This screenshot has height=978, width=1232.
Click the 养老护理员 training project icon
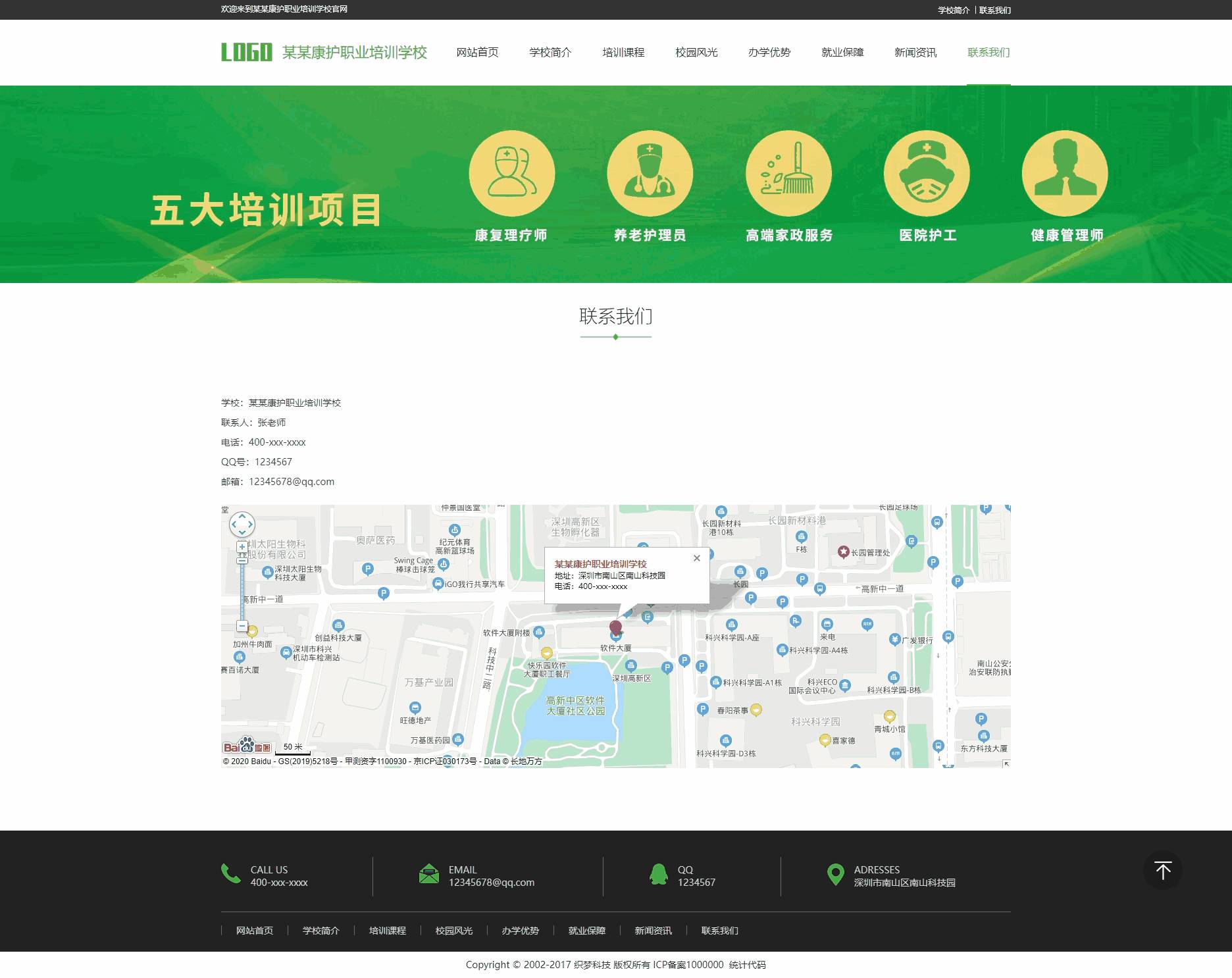coord(650,172)
